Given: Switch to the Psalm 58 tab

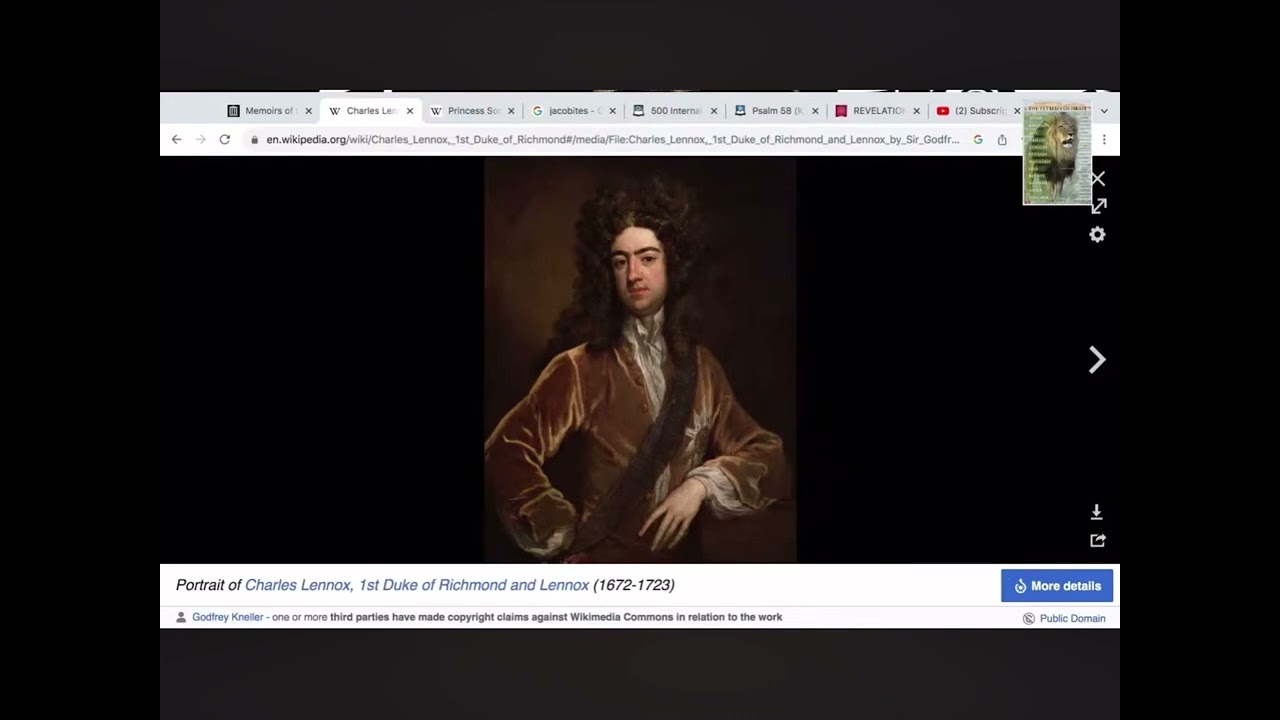Looking at the screenshot, I should 776,111.
